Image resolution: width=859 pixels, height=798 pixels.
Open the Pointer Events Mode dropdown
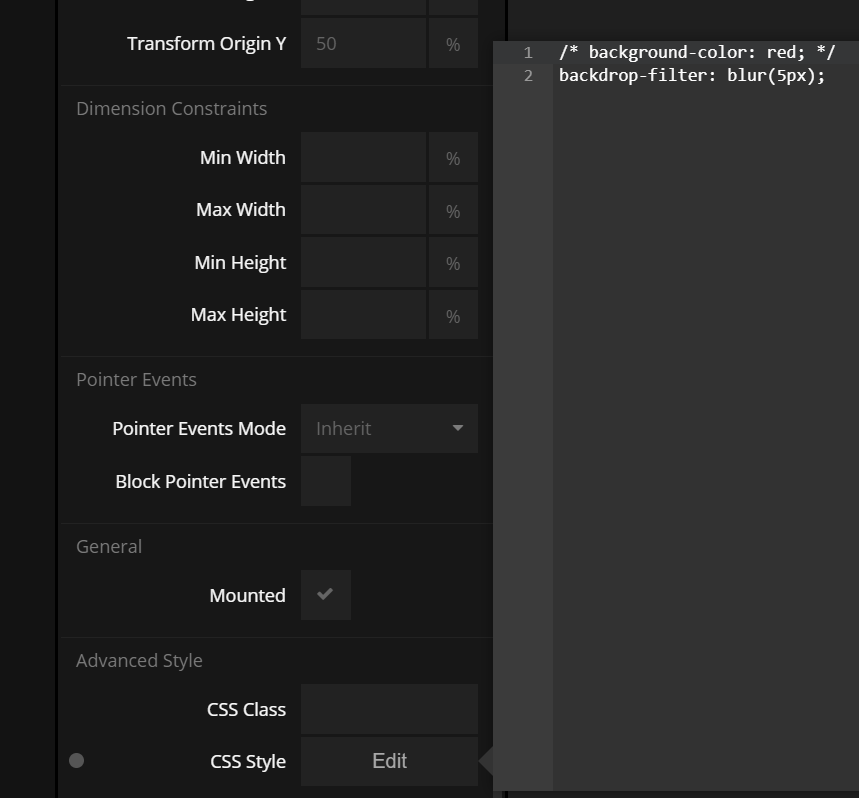click(x=389, y=428)
